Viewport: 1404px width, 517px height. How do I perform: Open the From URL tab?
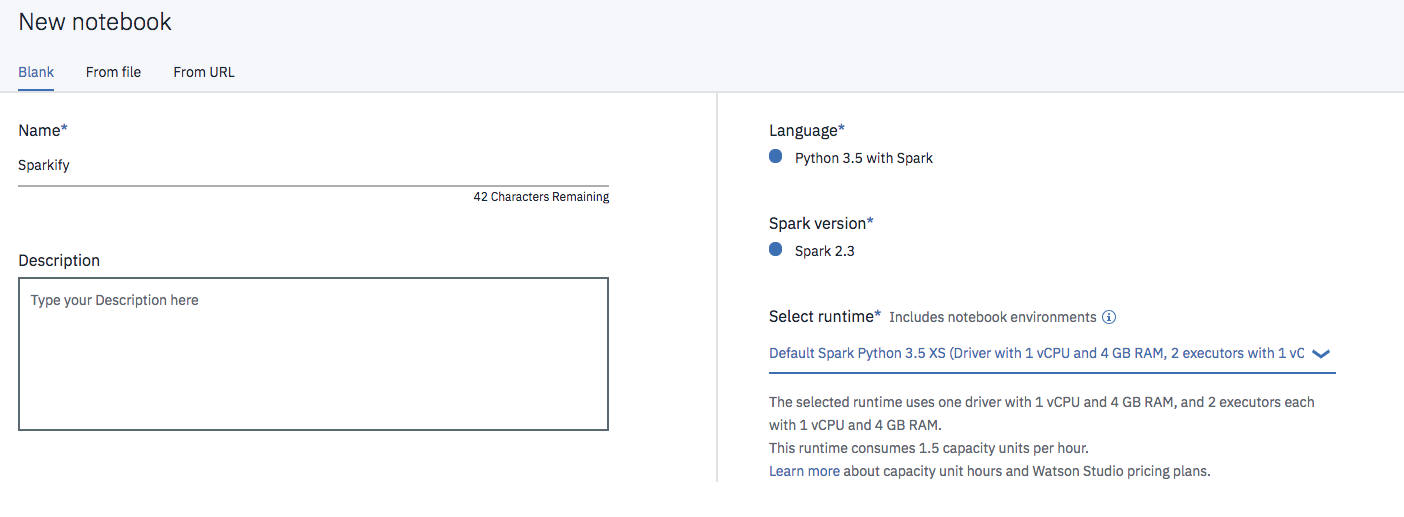[204, 72]
